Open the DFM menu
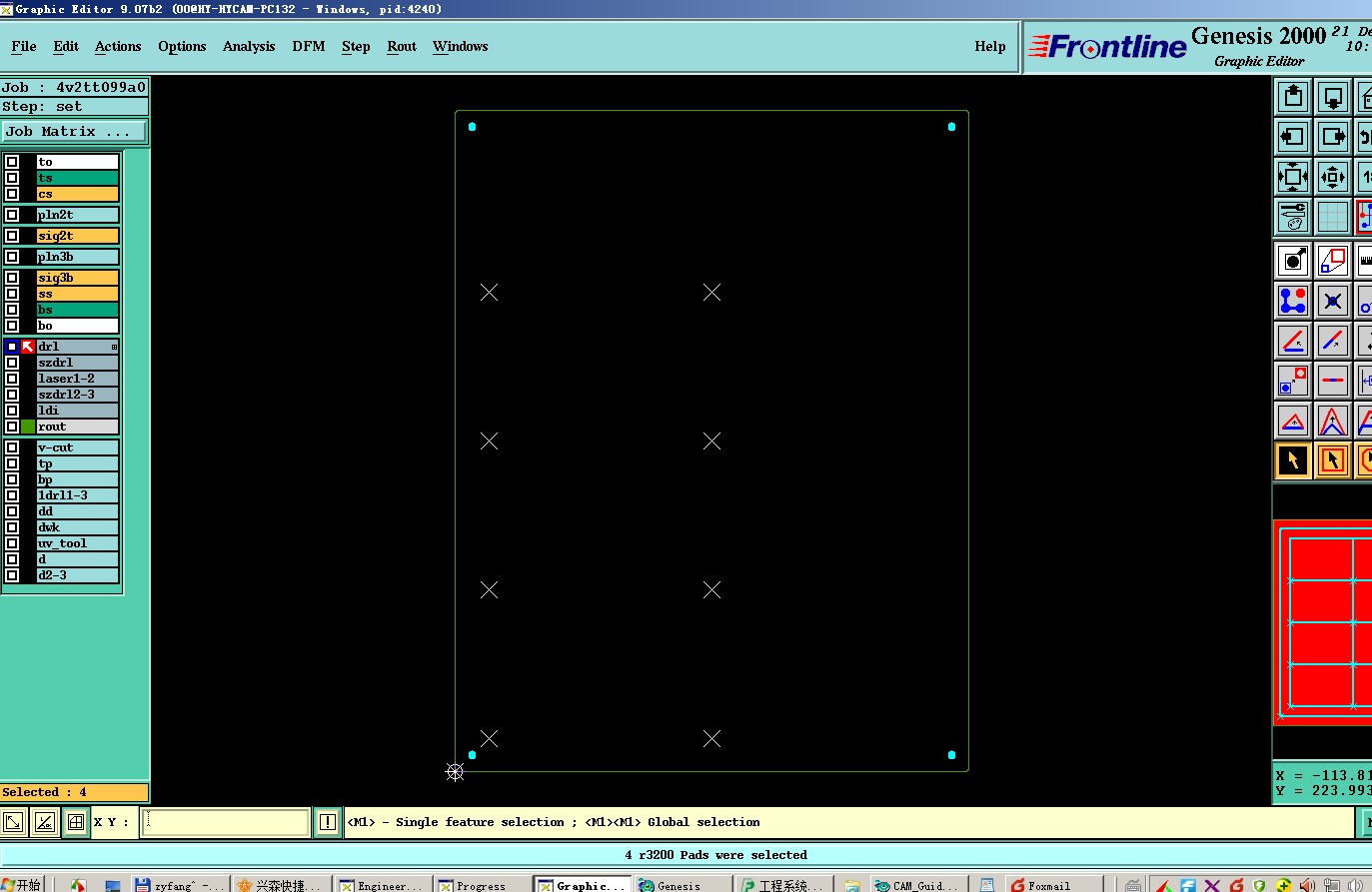The image size is (1372, 892). click(x=309, y=46)
